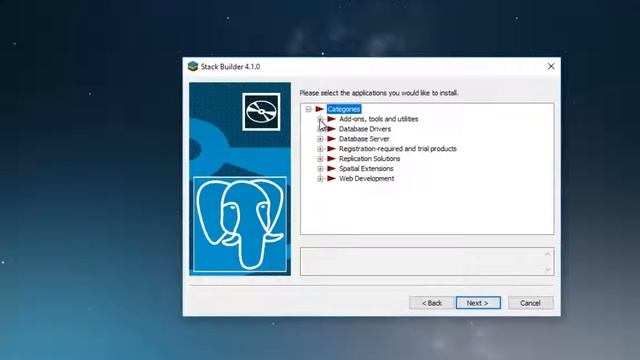The height and width of the screenshot is (360, 640).
Task: Click the flag icon beside Add-ons, tools and utilities
Action: tap(331, 119)
